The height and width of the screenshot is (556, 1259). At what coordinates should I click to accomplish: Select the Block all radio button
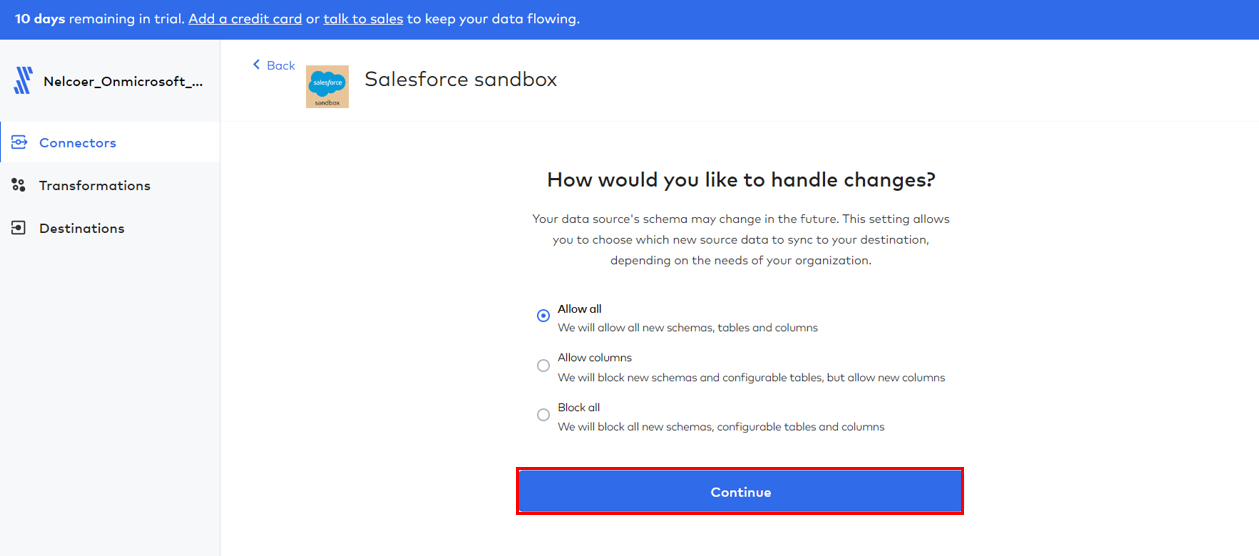pyautogui.click(x=543, y=415)
